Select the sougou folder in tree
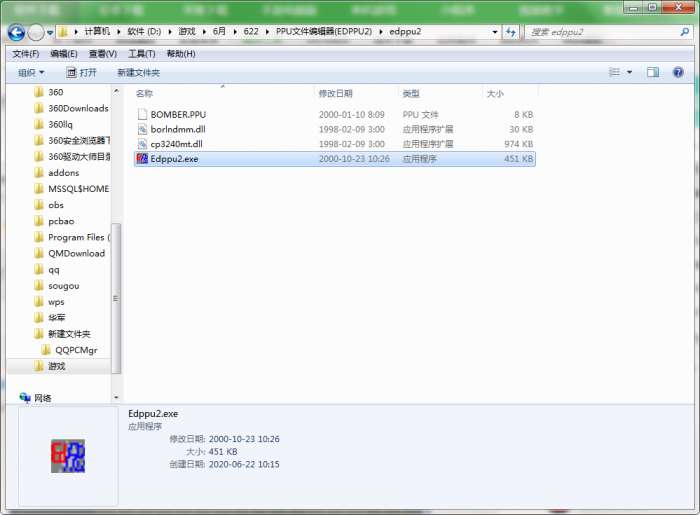Image resolution: width=700 pixels, height=515 pixels. pos(63,286)
